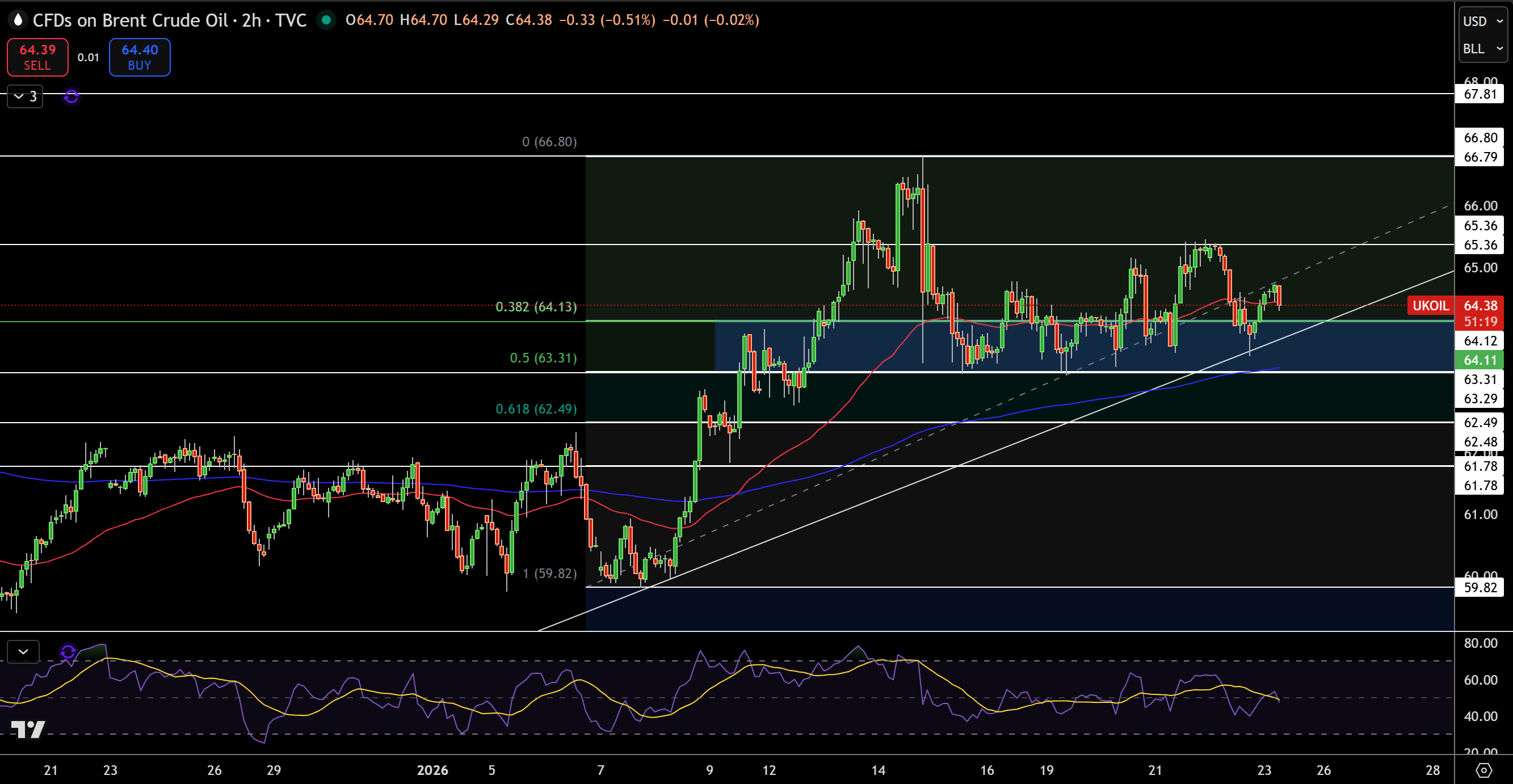
Task: Click the 59.82 price axis label
Action: [1480, 587]
